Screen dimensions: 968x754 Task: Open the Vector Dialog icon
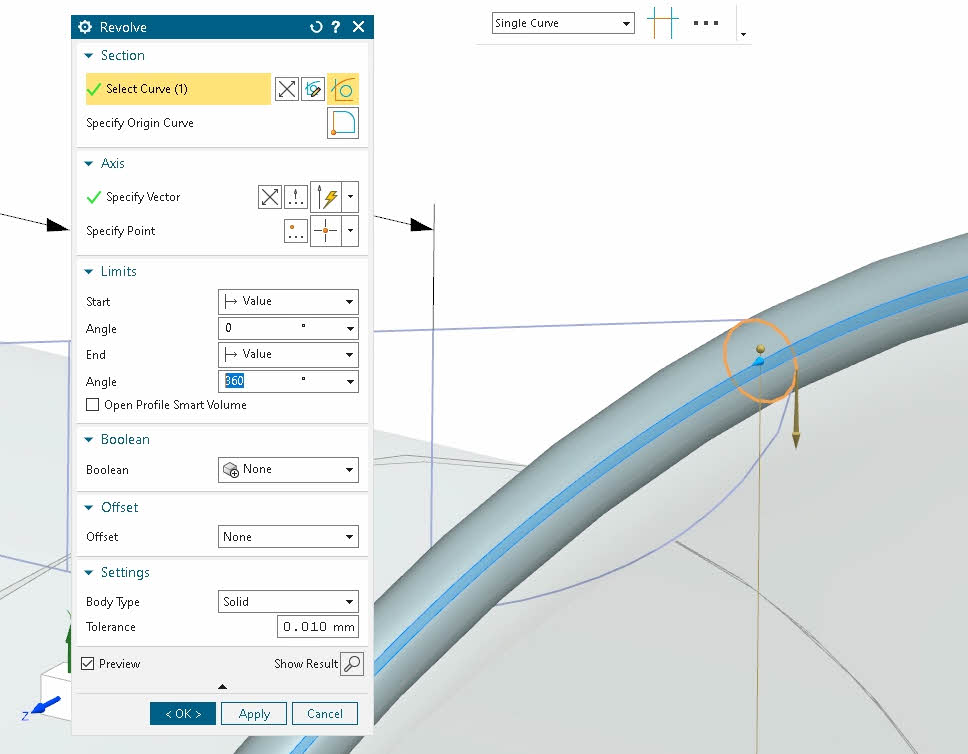pos(296,197)
